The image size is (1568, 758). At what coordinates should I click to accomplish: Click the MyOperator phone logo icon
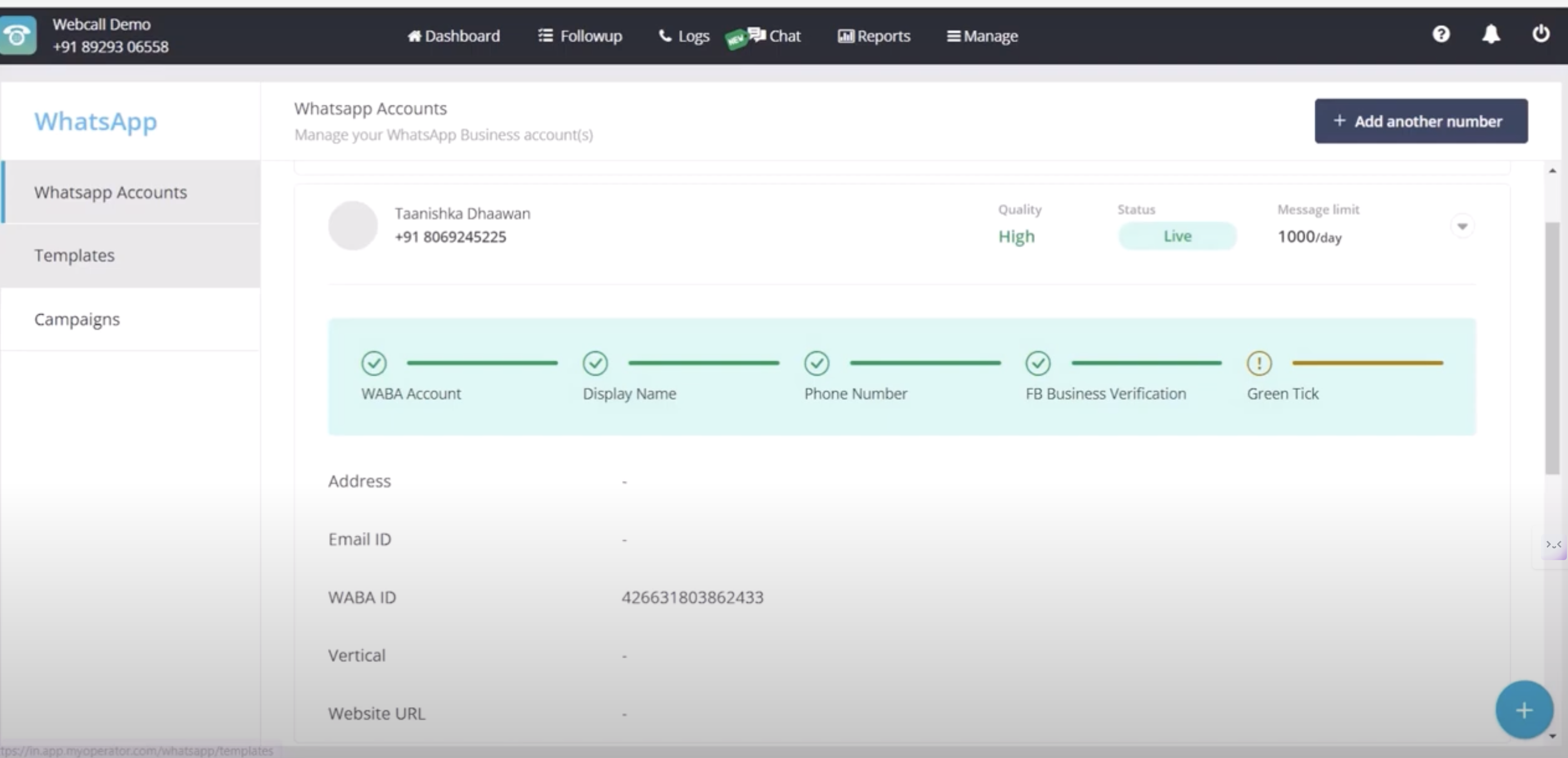pyautogui.click(x=18, y=36)
